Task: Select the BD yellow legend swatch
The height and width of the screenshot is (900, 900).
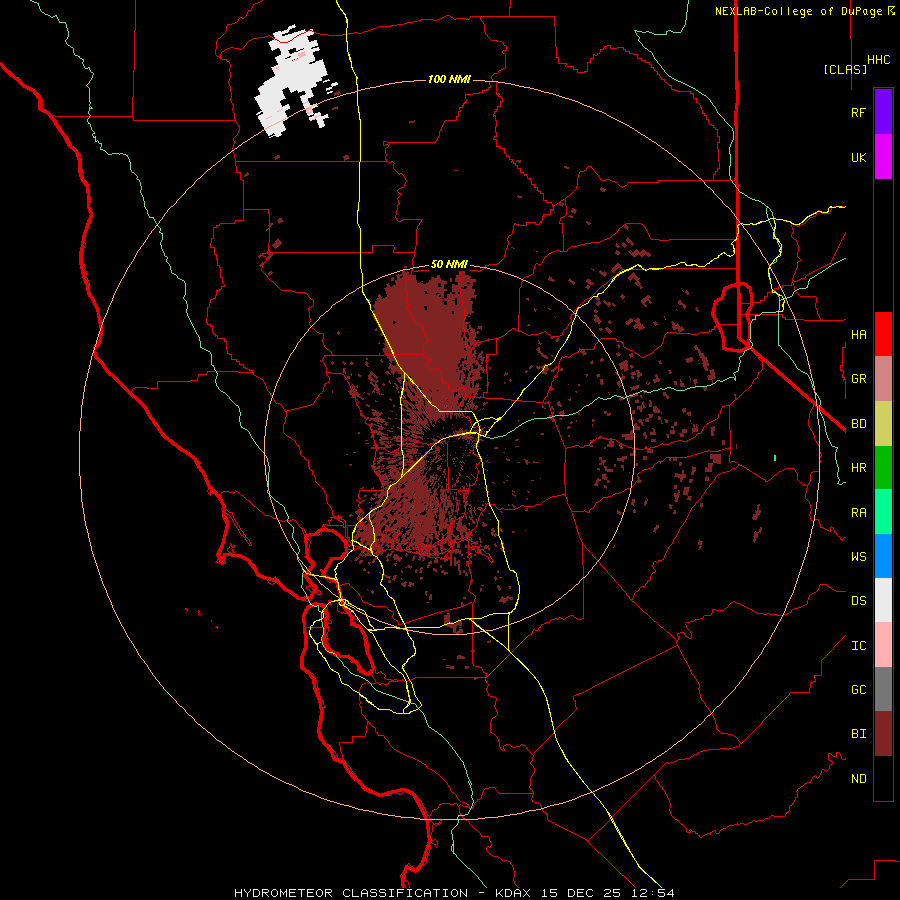Action: [x=883, y=424]
